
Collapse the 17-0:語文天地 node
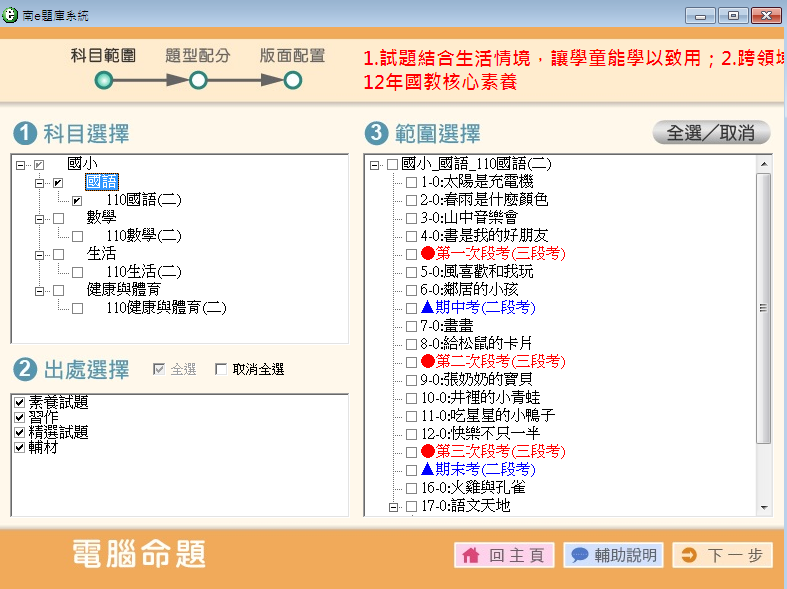(393, 507)
